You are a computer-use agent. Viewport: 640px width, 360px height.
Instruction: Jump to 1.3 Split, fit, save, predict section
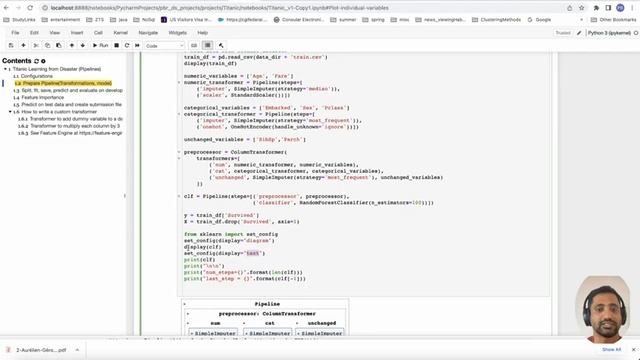coord(68,91)
